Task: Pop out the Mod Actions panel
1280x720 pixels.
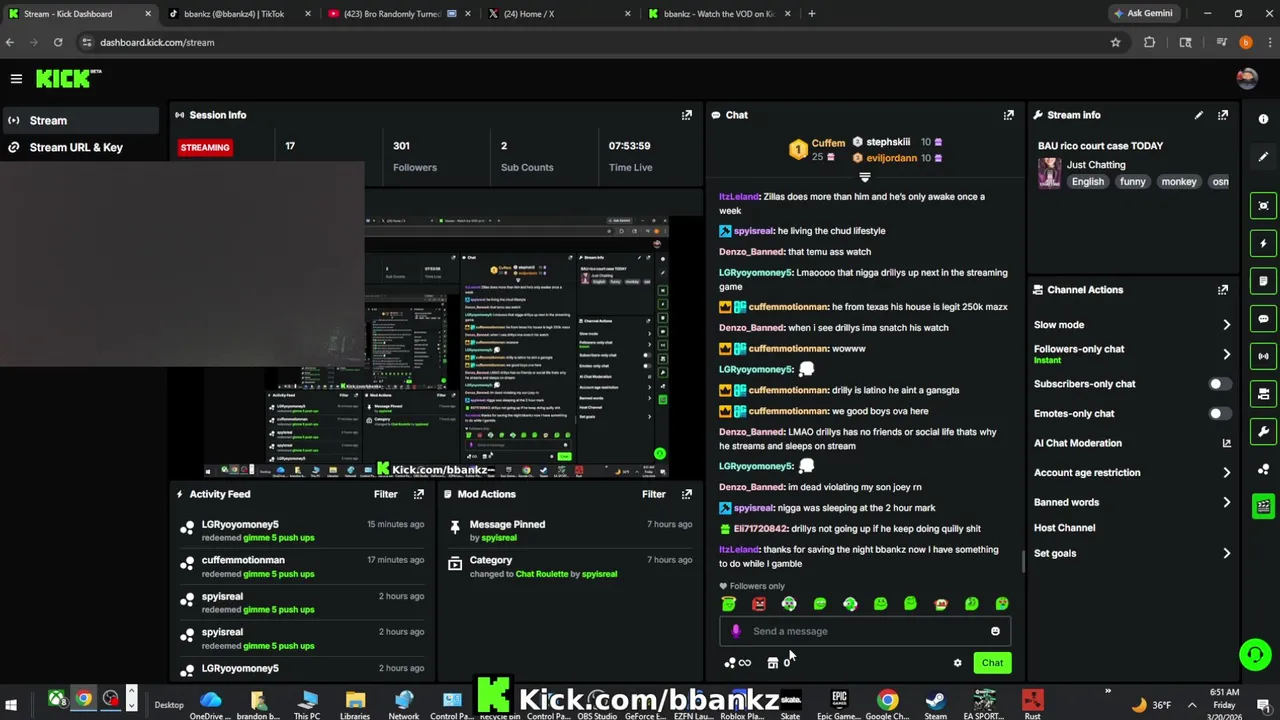Action: point(686,494)
